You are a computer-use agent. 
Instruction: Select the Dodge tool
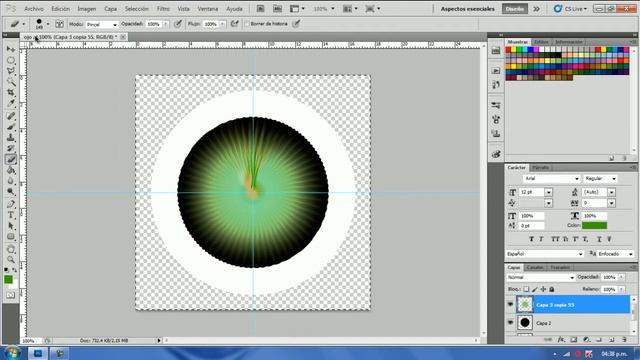click(x=11, y=192)
